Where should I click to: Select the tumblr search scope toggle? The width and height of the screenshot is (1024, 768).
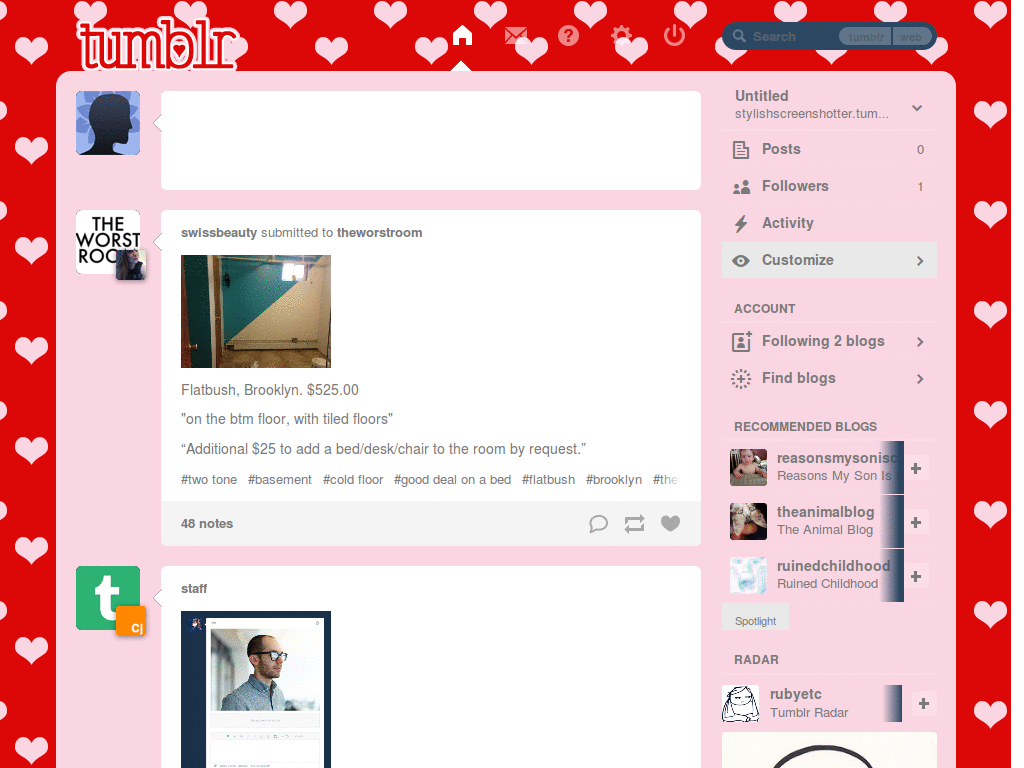tap(865, 37)
